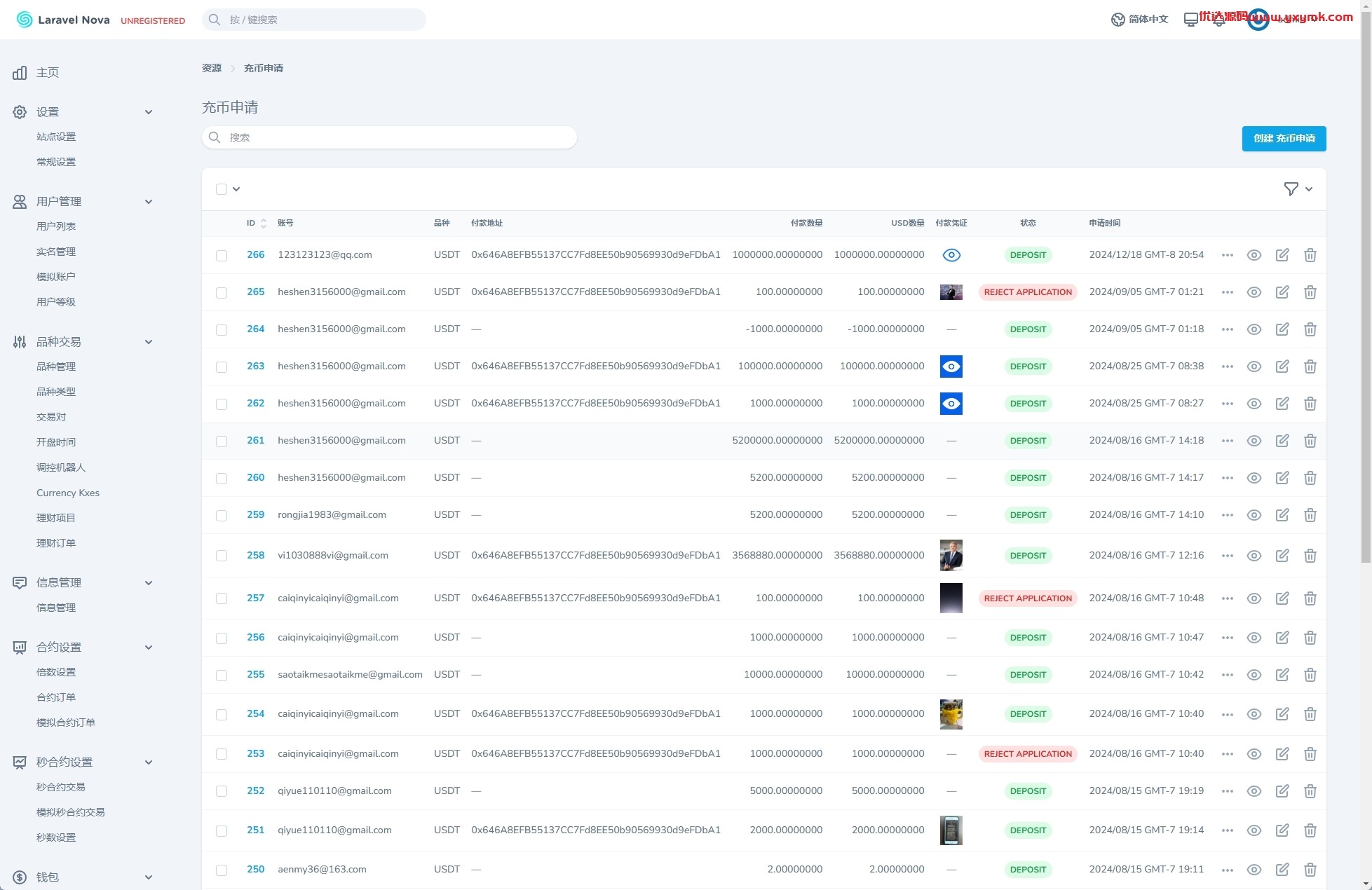The height and width of the screenshot is (890, 1372).
Task: Click the globe language icon 简体中文
Action: (x=1139, y=20)
